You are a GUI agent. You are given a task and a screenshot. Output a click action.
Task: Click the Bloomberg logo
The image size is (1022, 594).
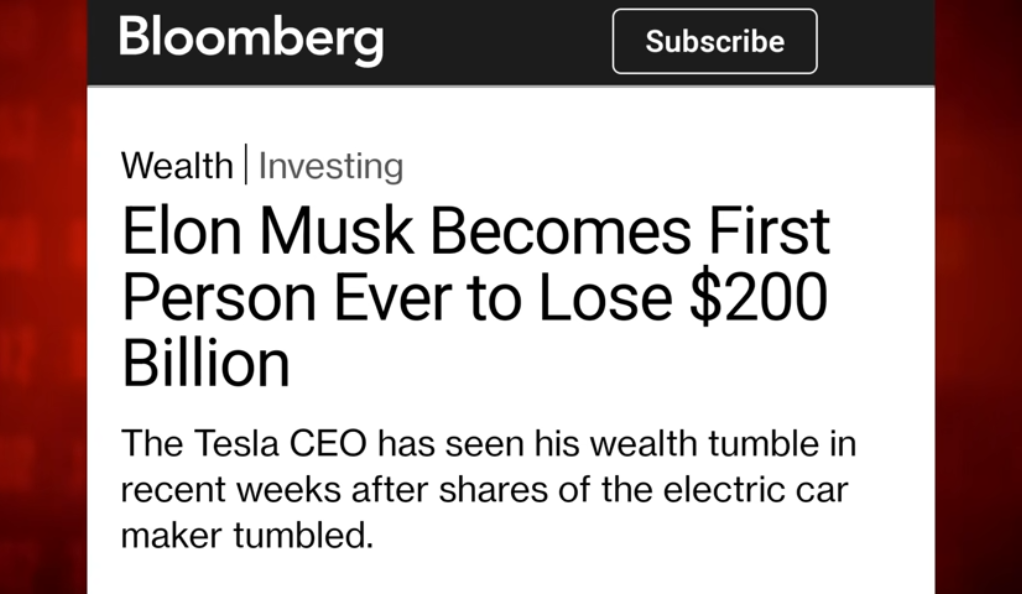252,40
